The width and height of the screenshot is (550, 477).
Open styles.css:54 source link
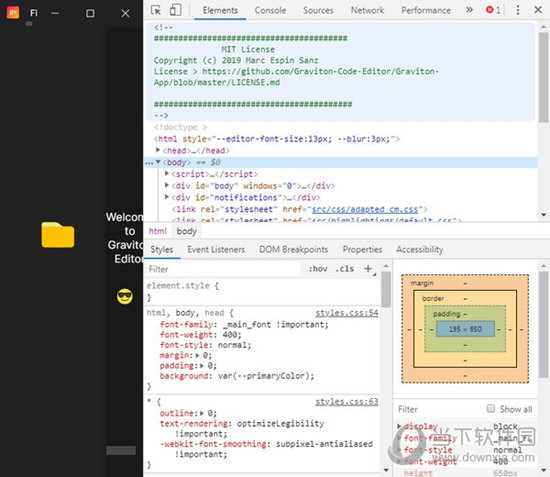coord(347,313)
